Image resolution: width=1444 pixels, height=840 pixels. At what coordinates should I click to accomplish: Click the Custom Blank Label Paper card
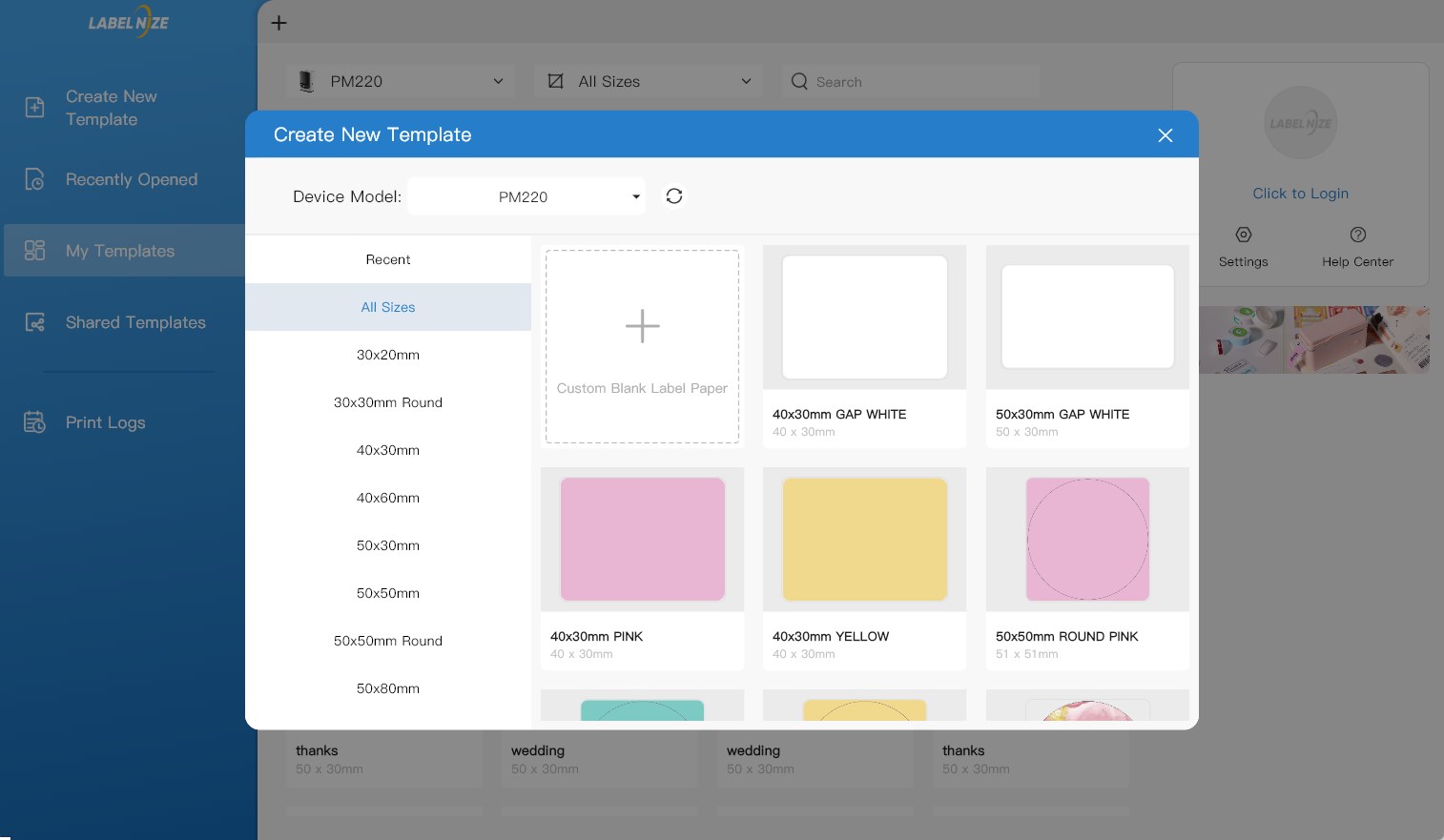[642, 347]
